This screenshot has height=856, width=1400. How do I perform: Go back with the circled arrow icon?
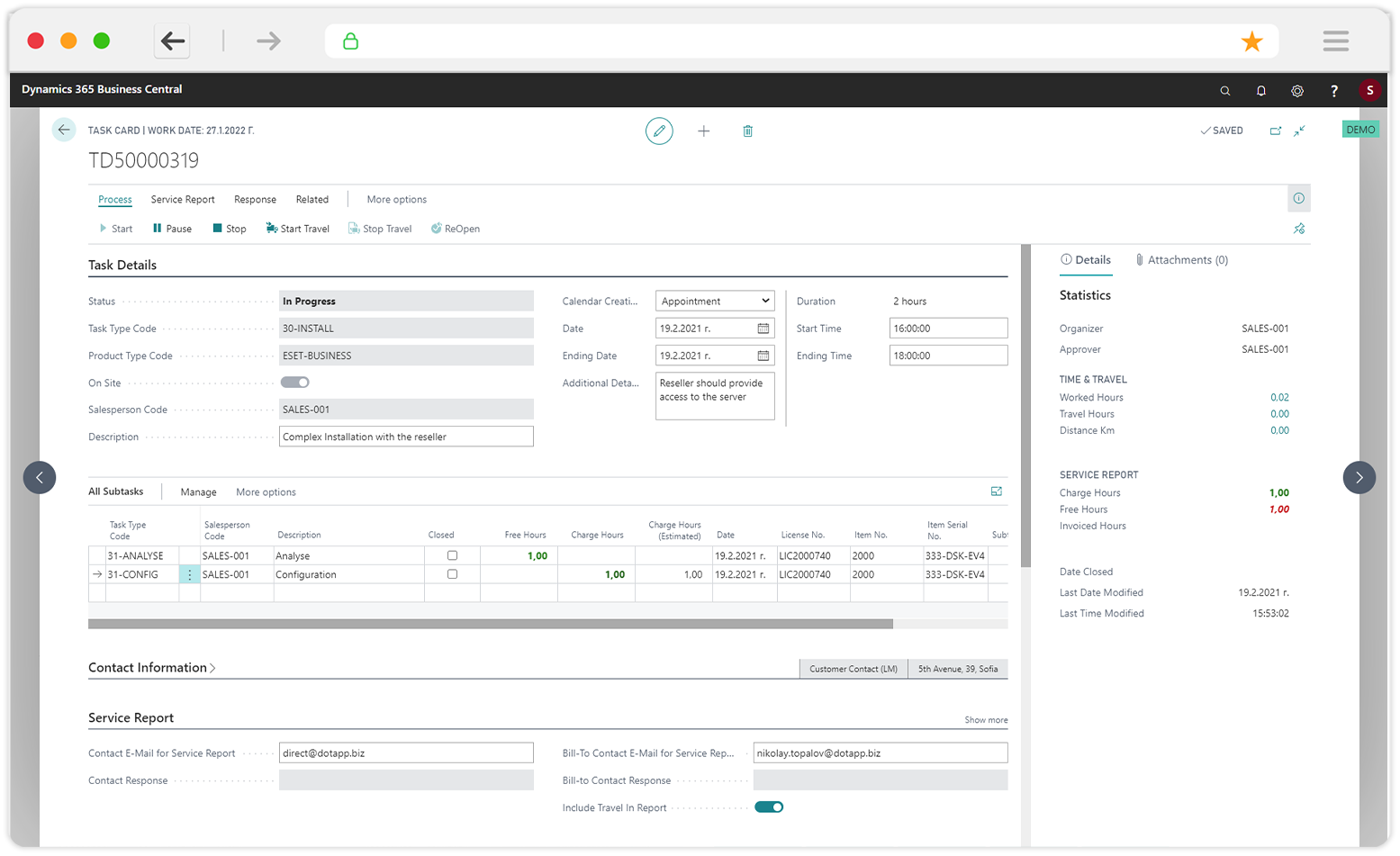click(x=64, y=130)
